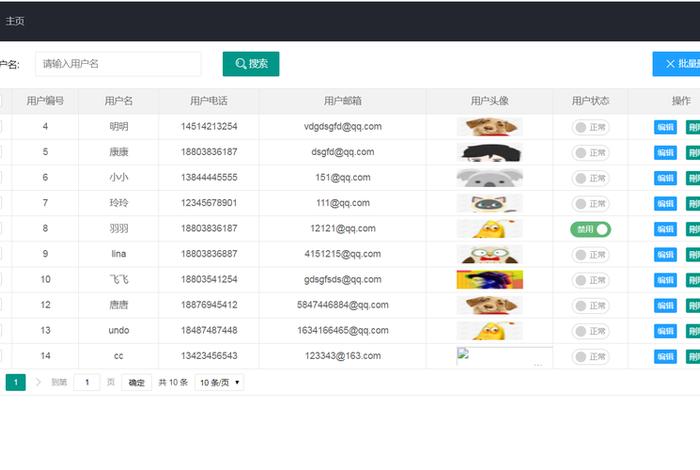Click email 123343@163.com

[343, 356]
